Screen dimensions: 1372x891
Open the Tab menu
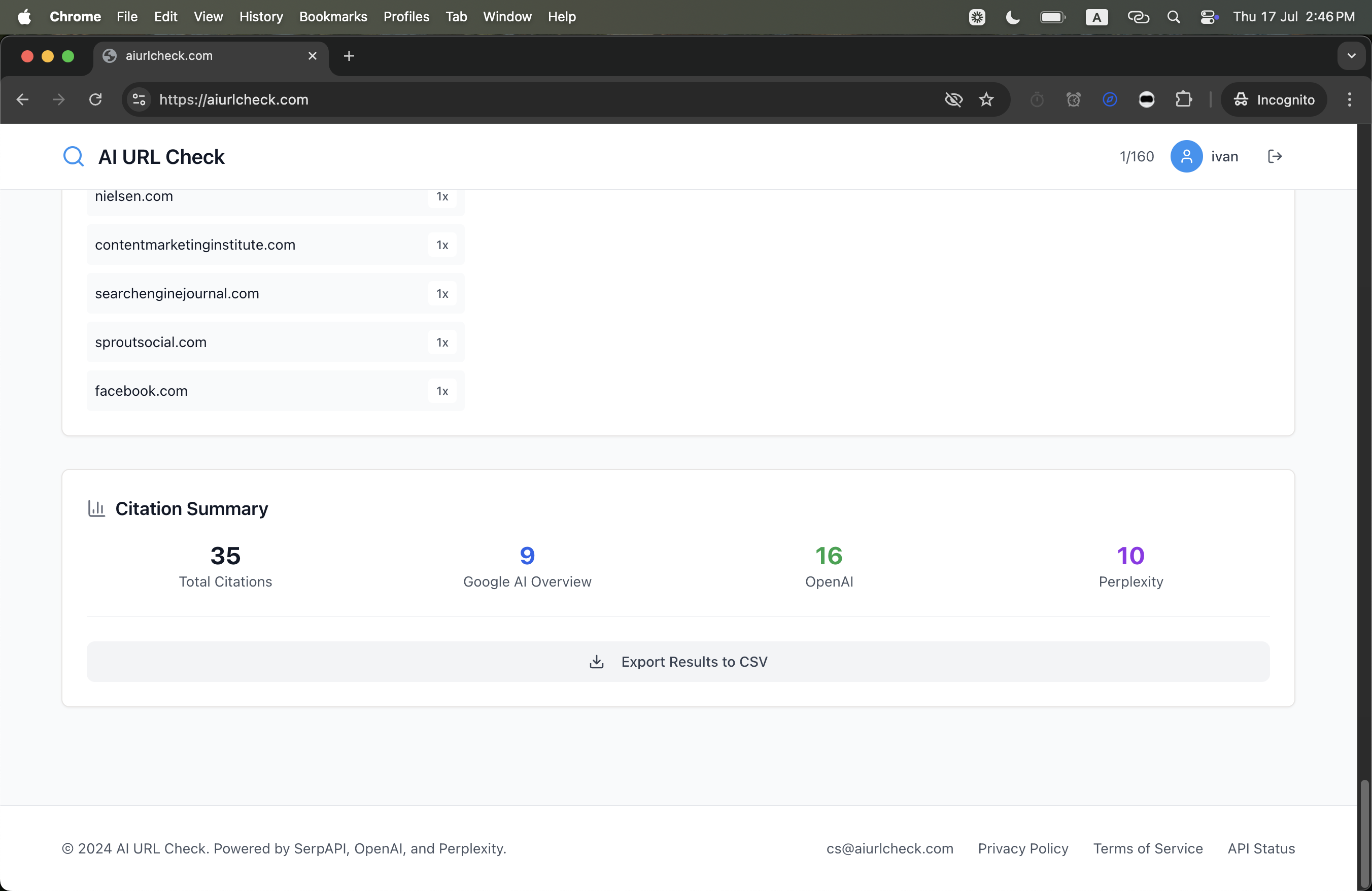(x=456, y=17)
